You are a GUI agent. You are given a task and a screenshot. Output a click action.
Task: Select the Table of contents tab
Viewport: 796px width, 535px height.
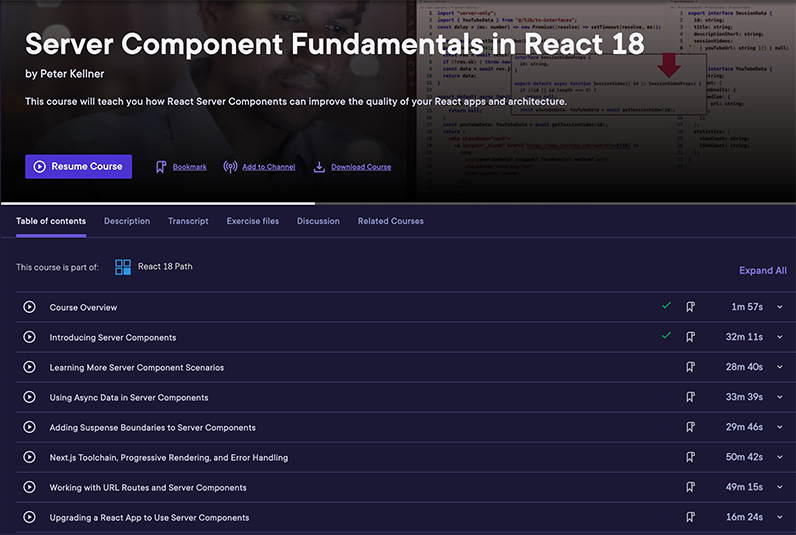click(51, 221)
